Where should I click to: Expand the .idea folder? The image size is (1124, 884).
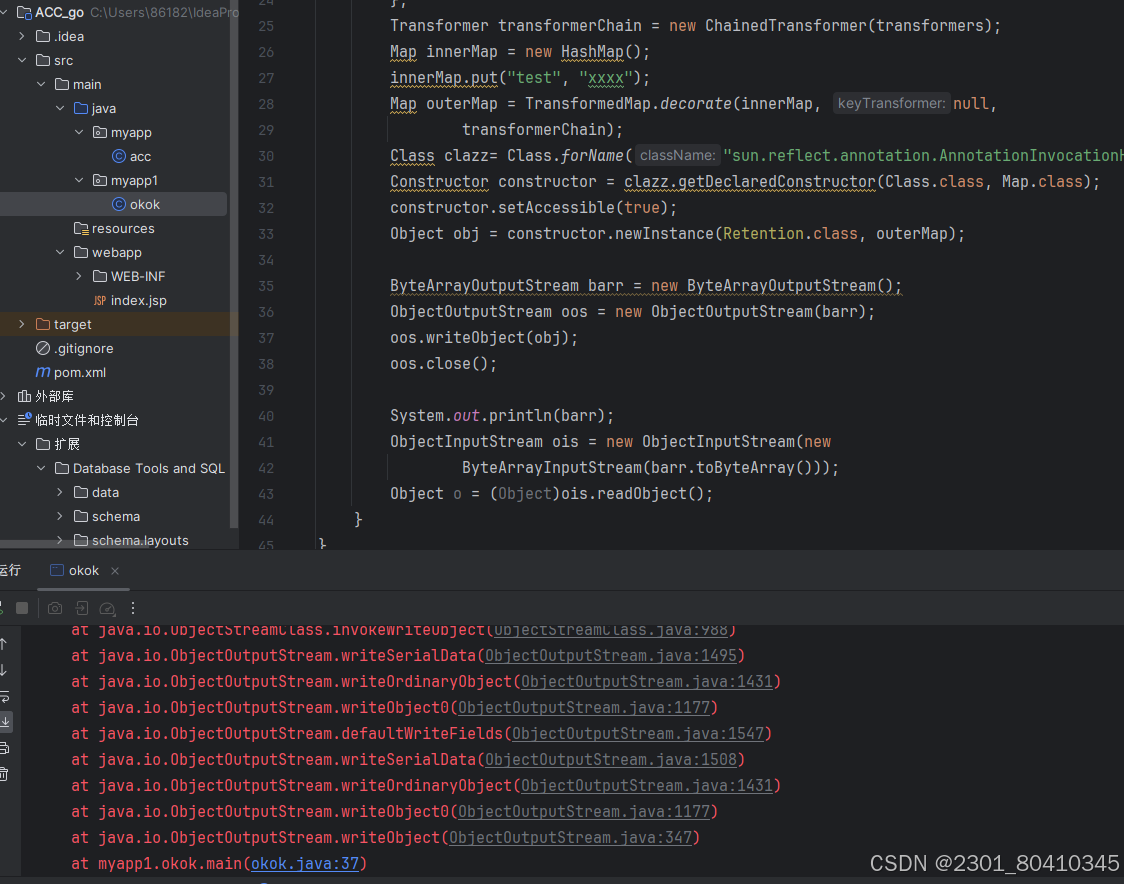tap(22, 36)
